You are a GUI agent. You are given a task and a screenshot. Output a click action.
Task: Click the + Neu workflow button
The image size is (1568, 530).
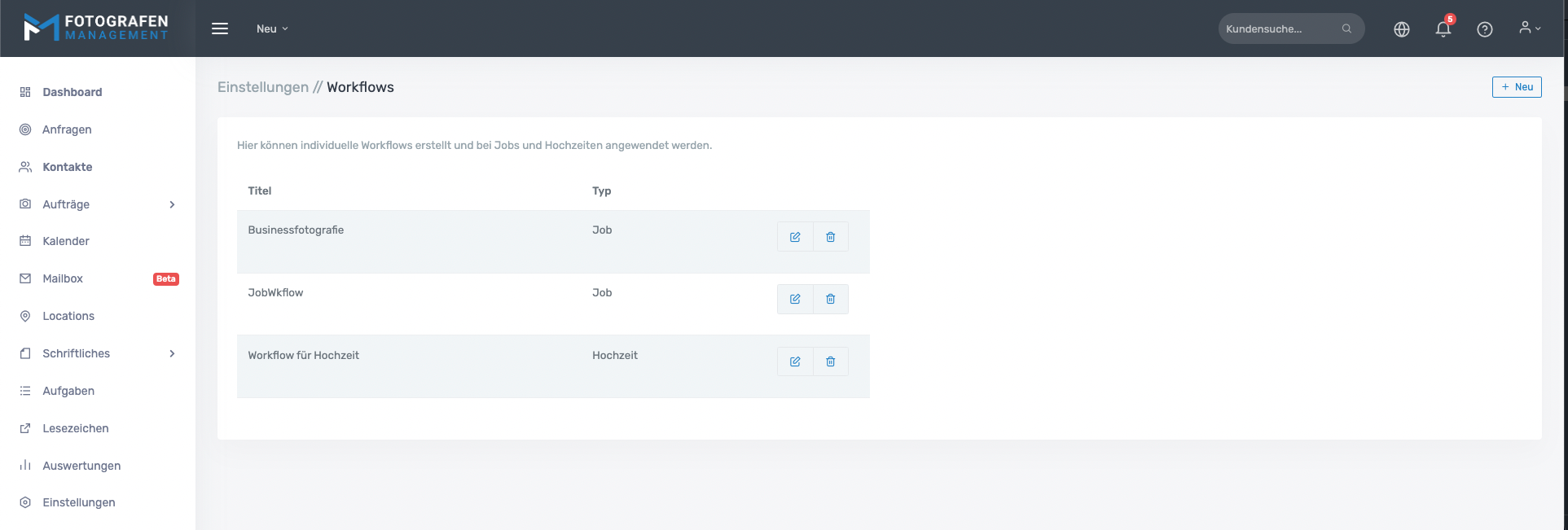1516,87
